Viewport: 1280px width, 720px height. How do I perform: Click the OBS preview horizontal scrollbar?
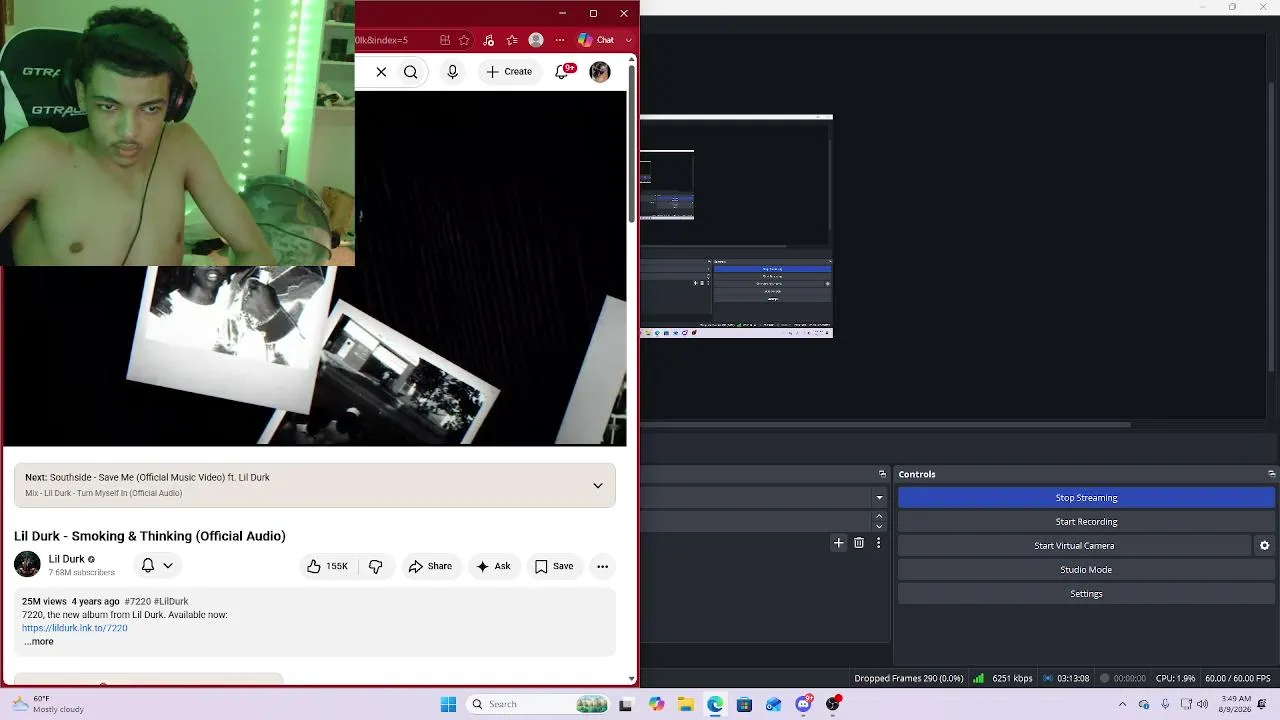click(x=885, y=425)
